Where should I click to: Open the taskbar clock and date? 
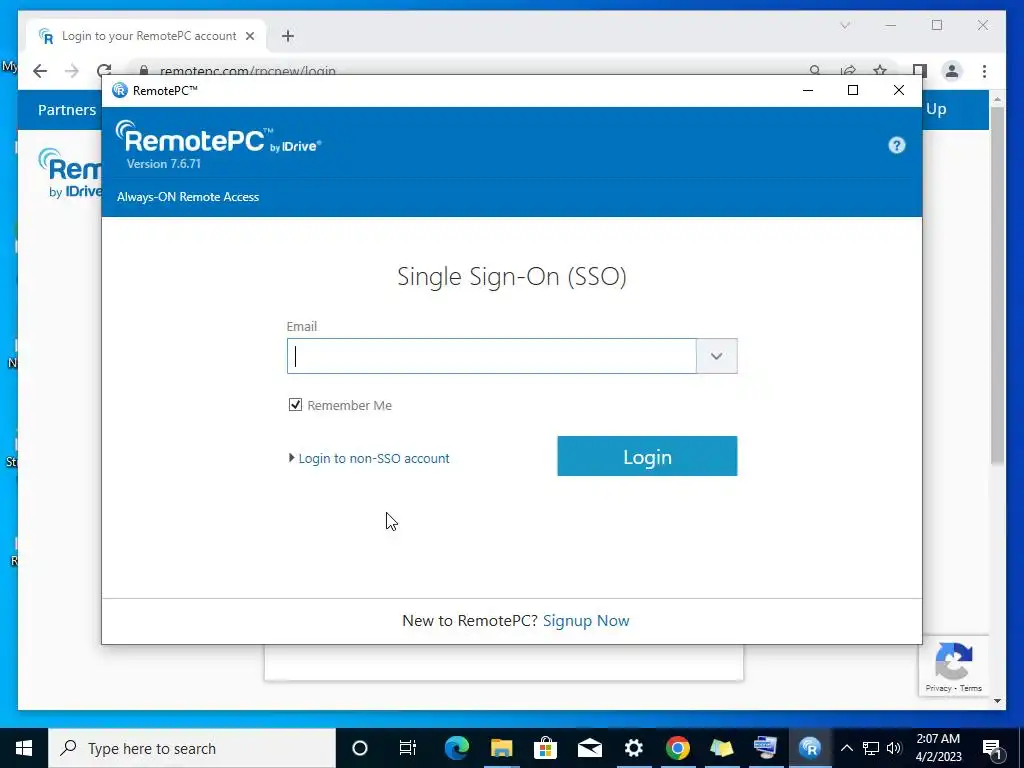click(938, 748)
